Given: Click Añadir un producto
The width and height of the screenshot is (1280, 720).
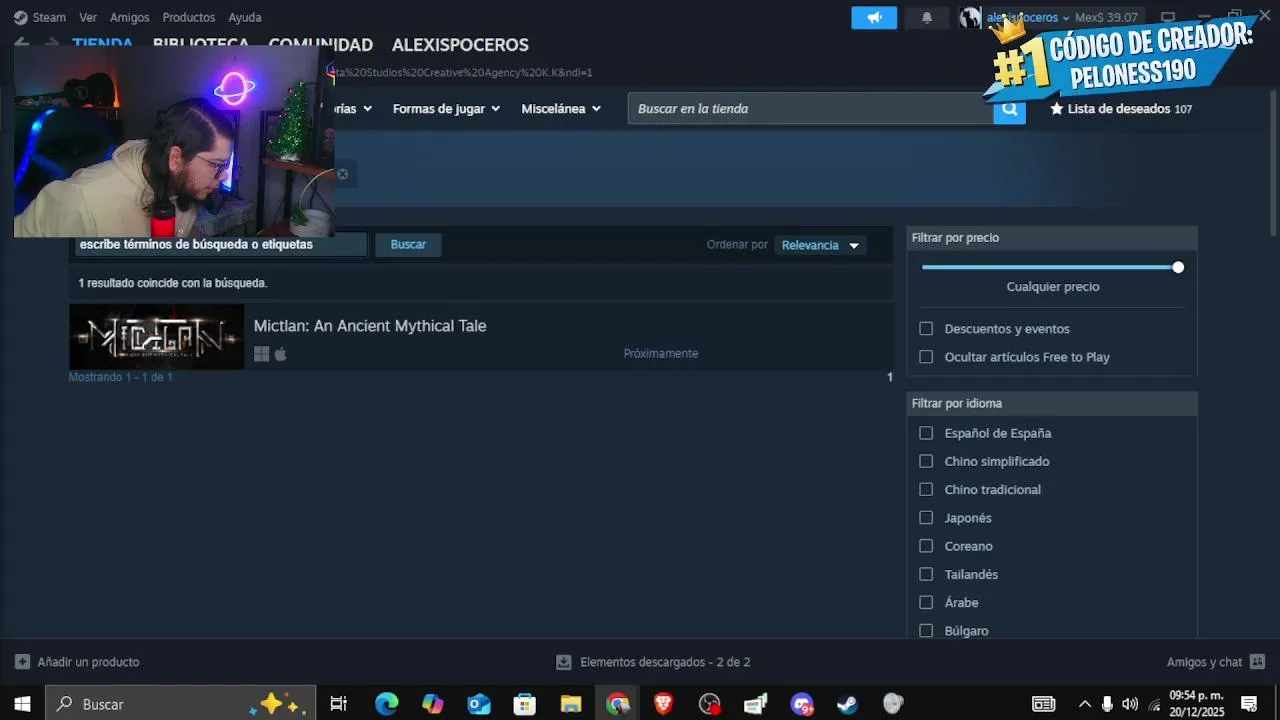Looking at the screenshot, I should click(88, 662).
